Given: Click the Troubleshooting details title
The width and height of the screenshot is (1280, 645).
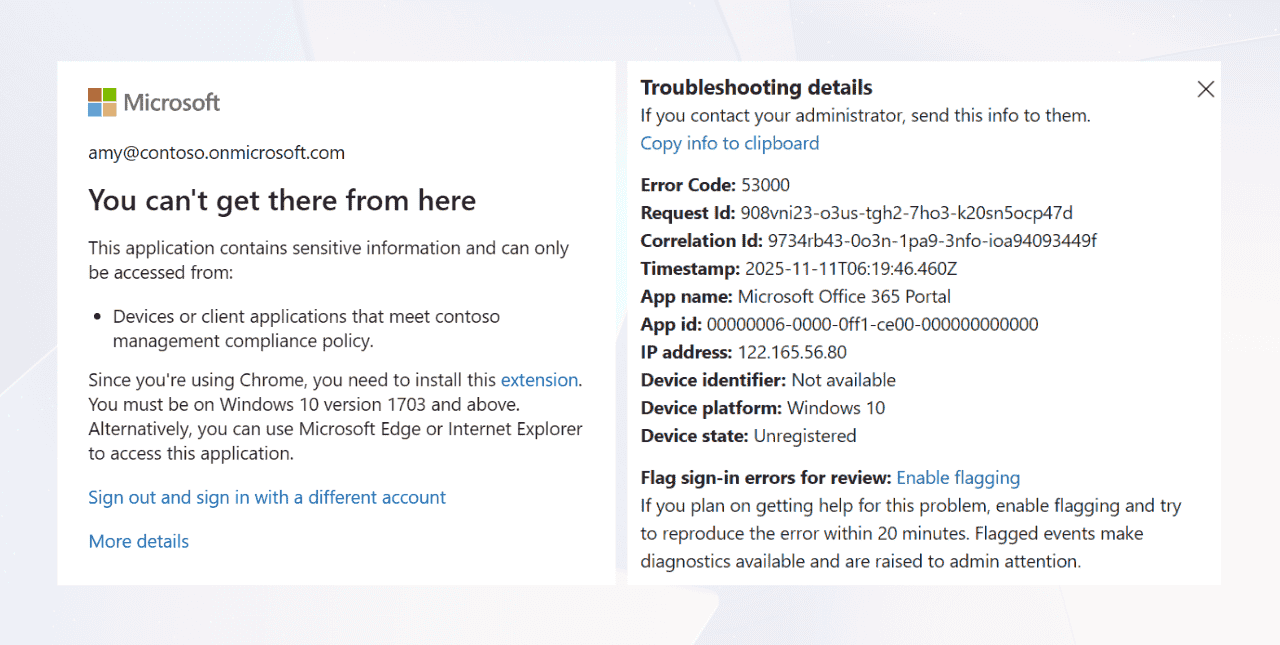Looking at the screenshot, I should 755,88.
